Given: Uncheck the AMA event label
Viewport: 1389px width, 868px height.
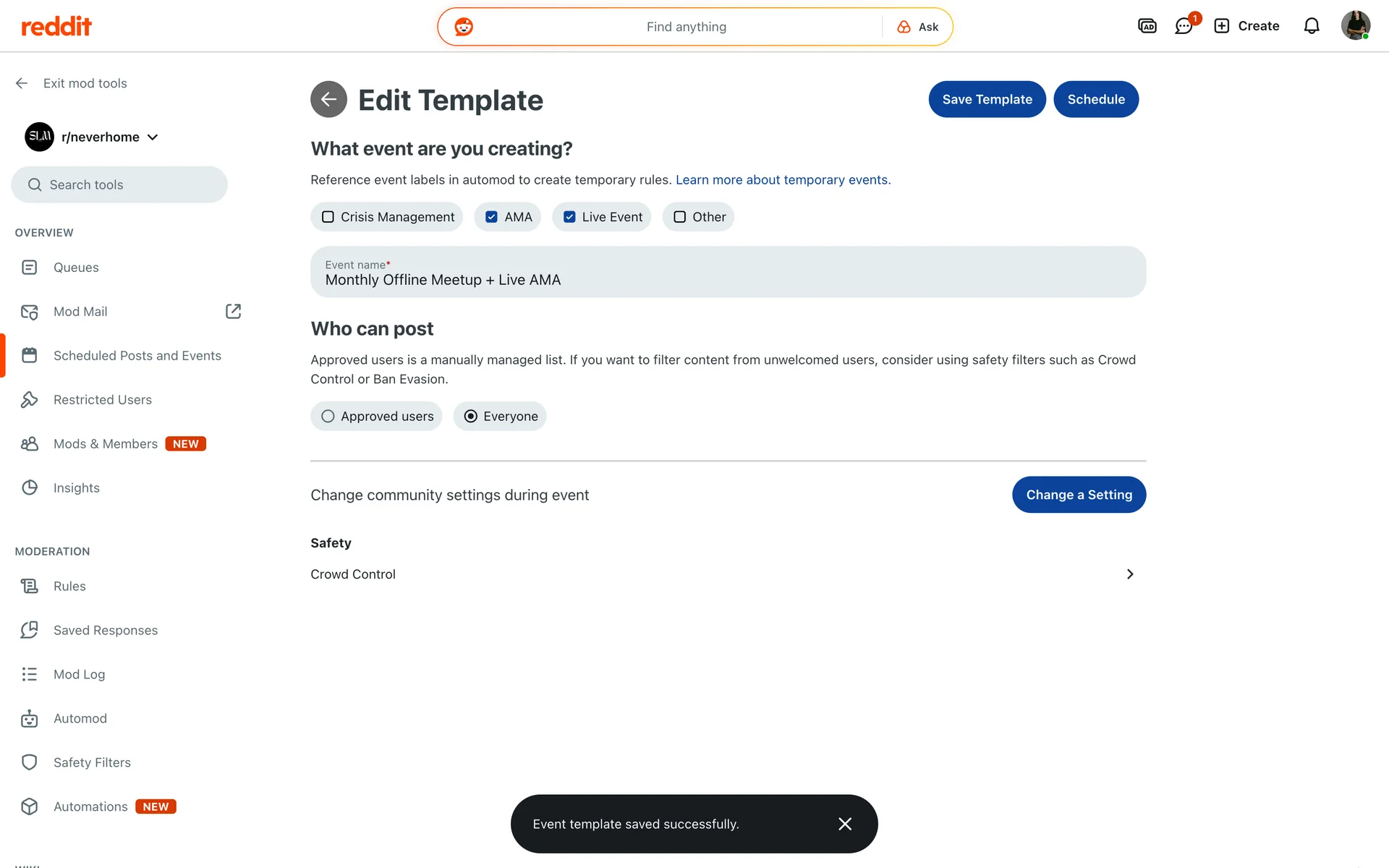Looking at the screenshot, I should [492, 217].
